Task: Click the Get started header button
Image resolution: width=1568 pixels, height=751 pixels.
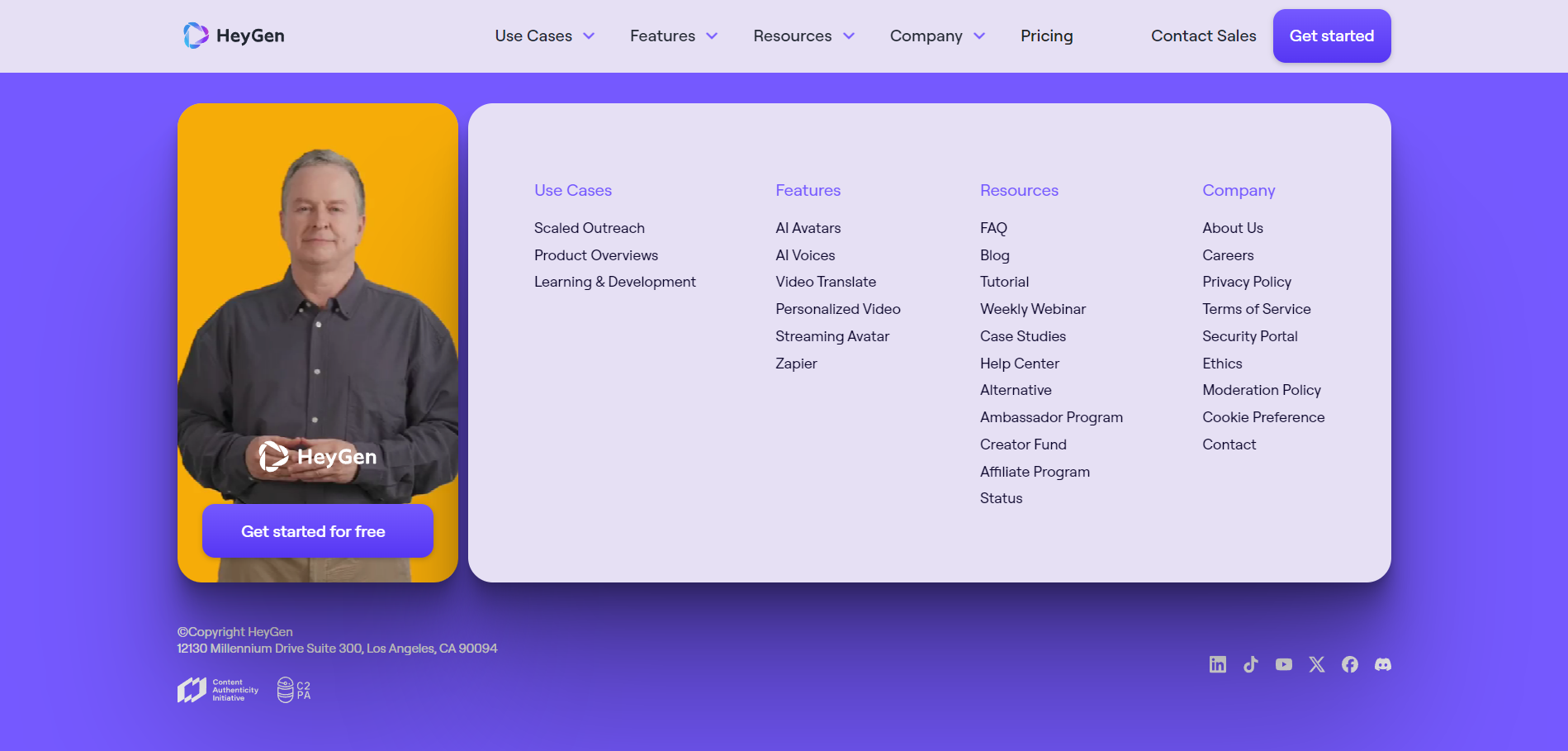Action: (1332, 36)
